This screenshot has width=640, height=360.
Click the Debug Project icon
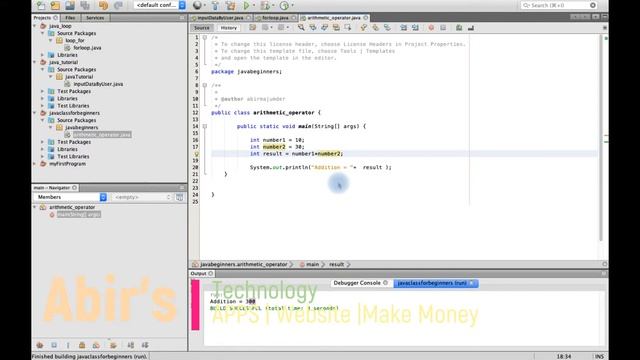click(x=265, y=5)
